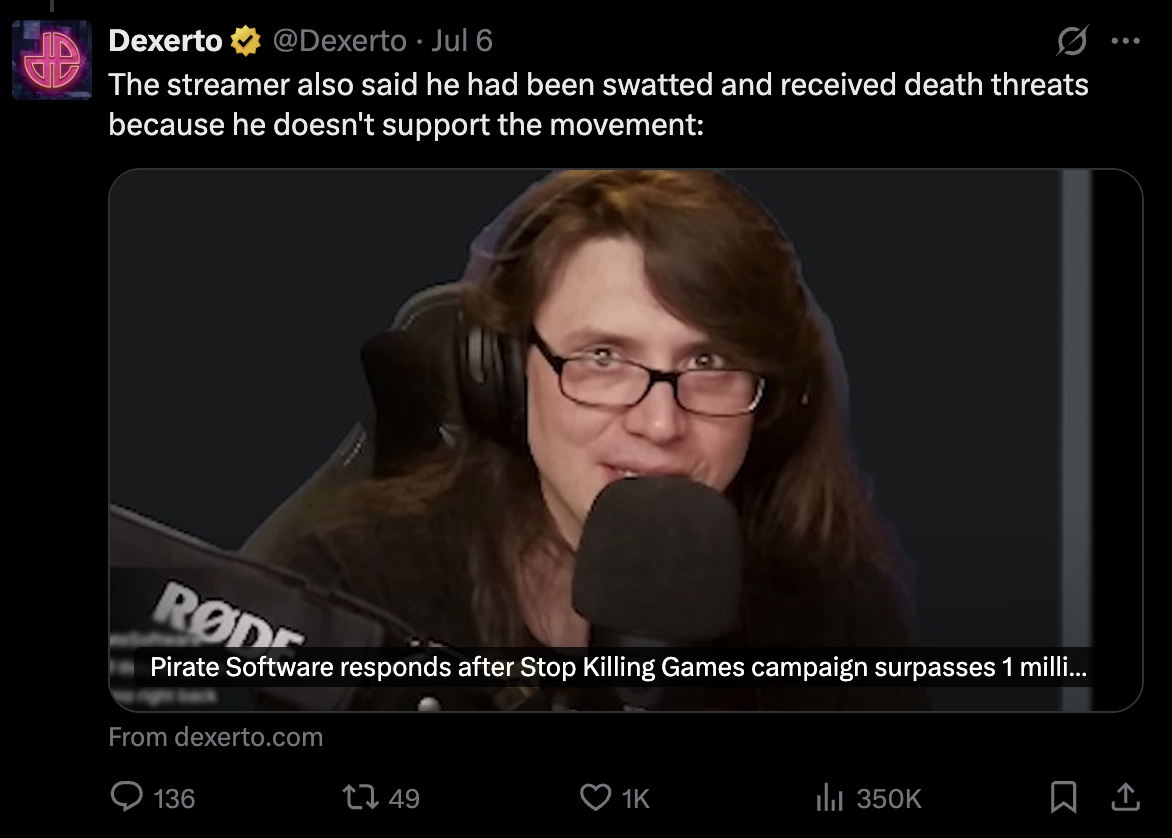1172x838 pixels.
Task: Click the Grok explain-post icon
Action: pos(1072,40)
